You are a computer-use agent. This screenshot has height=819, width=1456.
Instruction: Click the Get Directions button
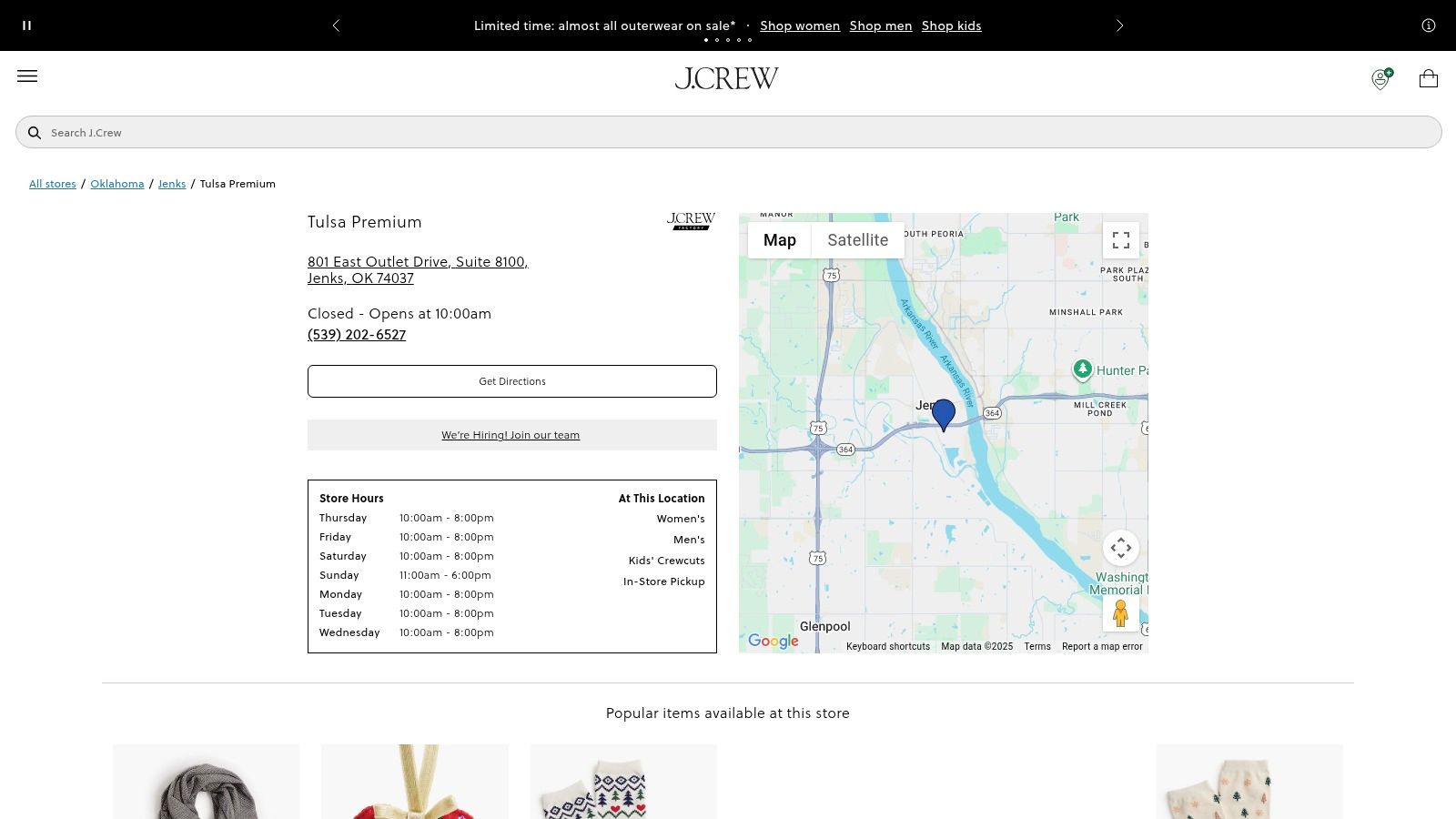point(512,380)
